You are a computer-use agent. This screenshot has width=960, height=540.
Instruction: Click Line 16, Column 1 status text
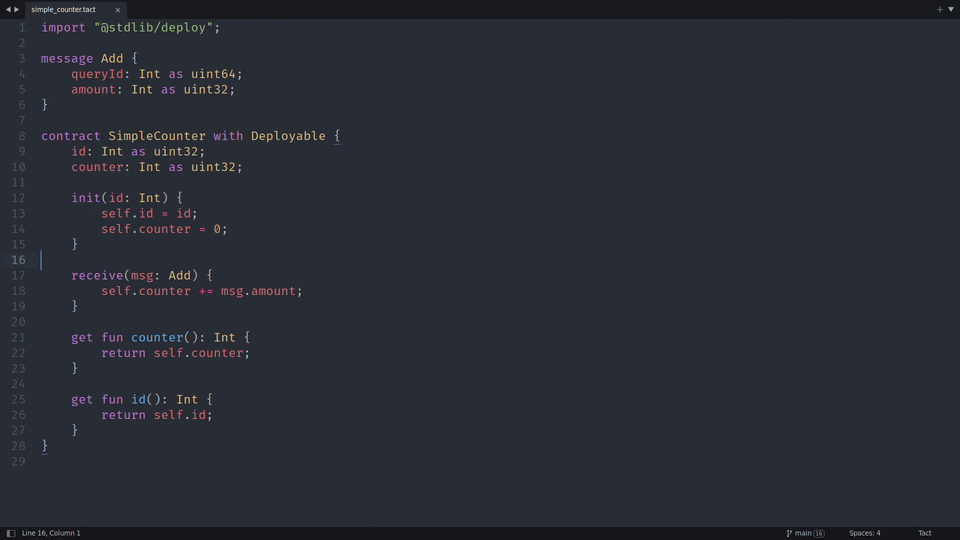51,533
